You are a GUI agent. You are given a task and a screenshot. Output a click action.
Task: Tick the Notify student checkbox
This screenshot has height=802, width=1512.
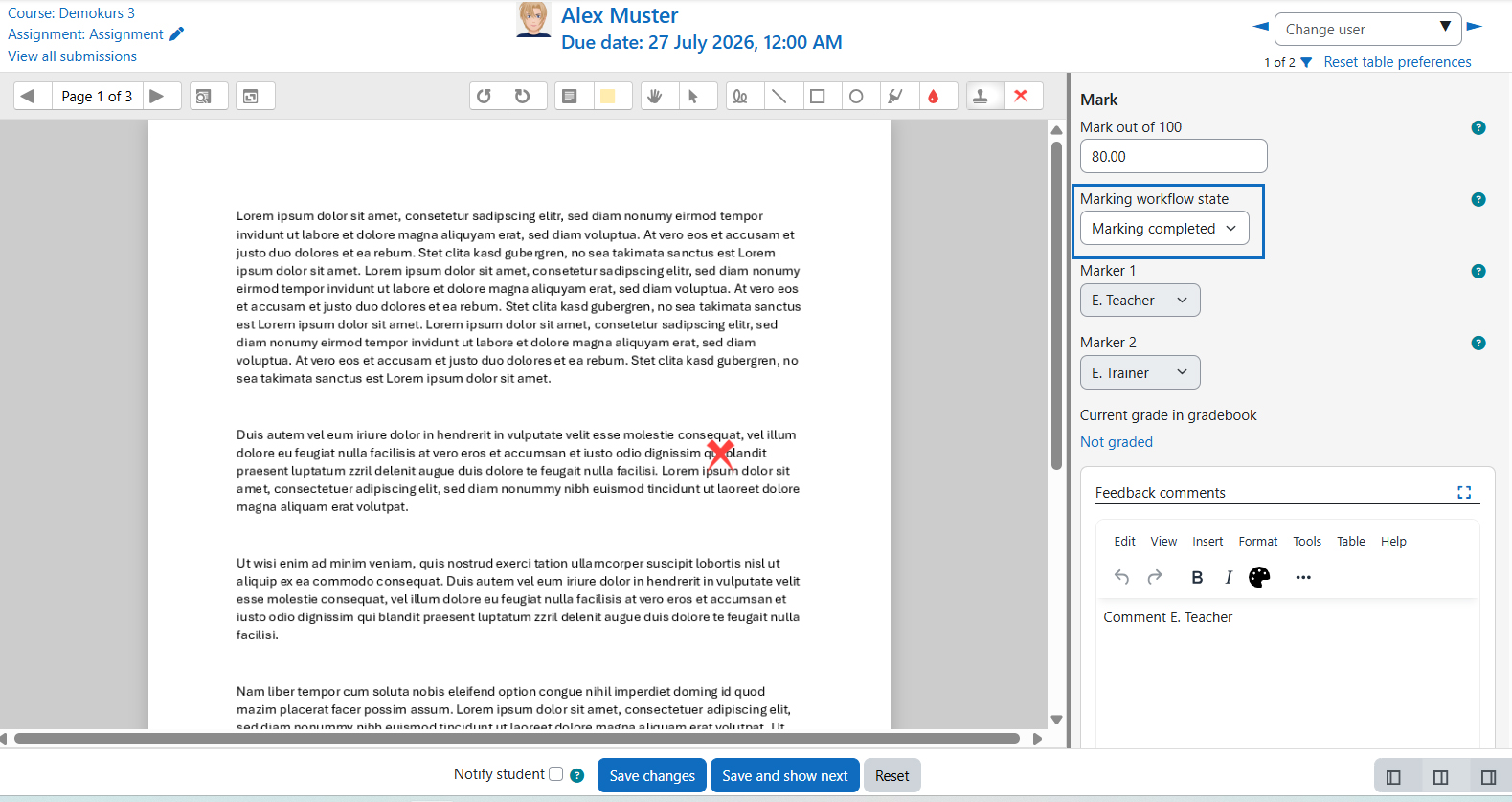pos(555,774)
